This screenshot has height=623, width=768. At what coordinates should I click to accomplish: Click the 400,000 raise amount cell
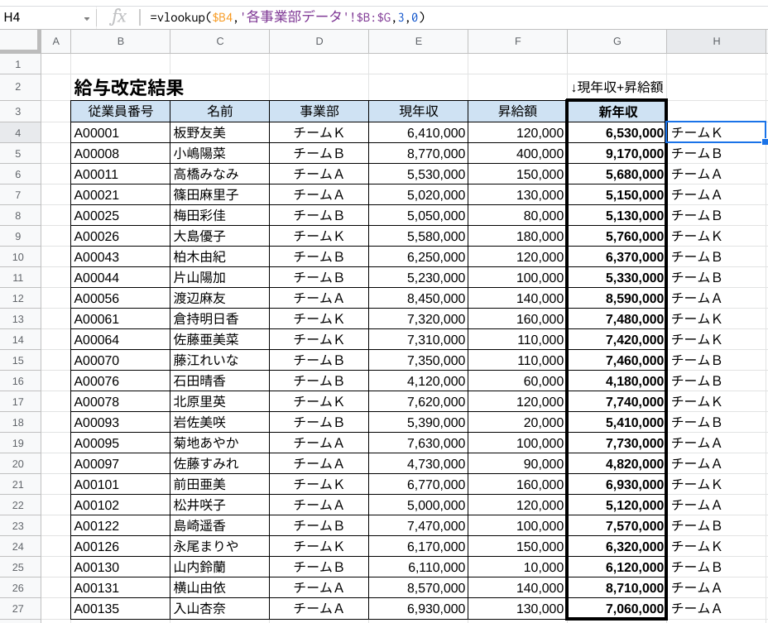pyautogui.click(x=517, y=153)
